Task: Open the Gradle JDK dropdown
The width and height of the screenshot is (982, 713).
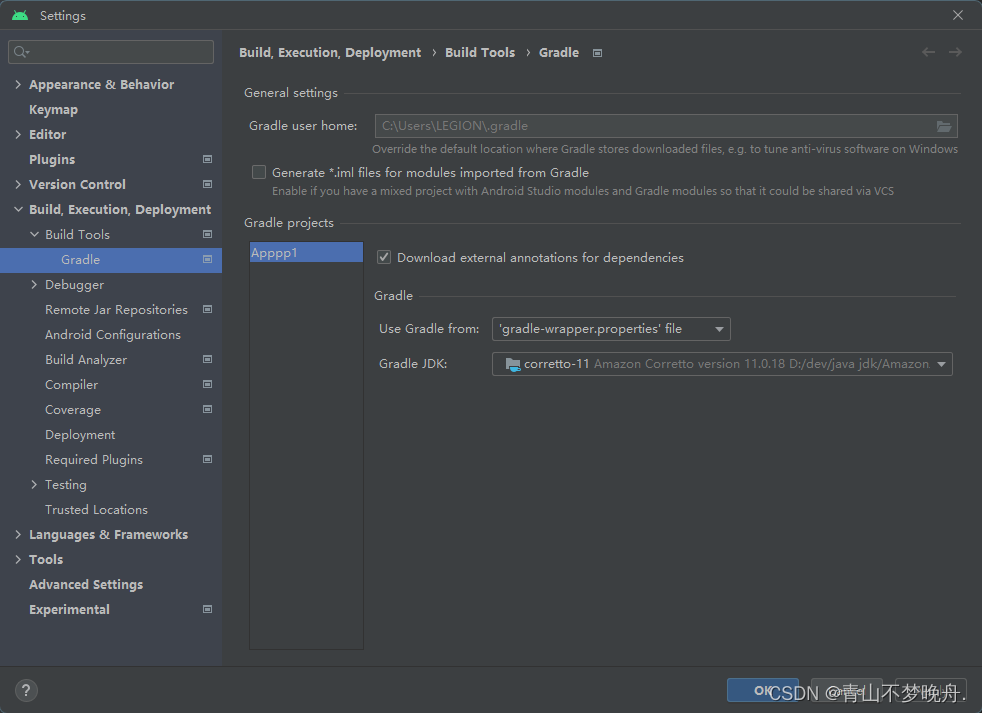Action: 722,364
